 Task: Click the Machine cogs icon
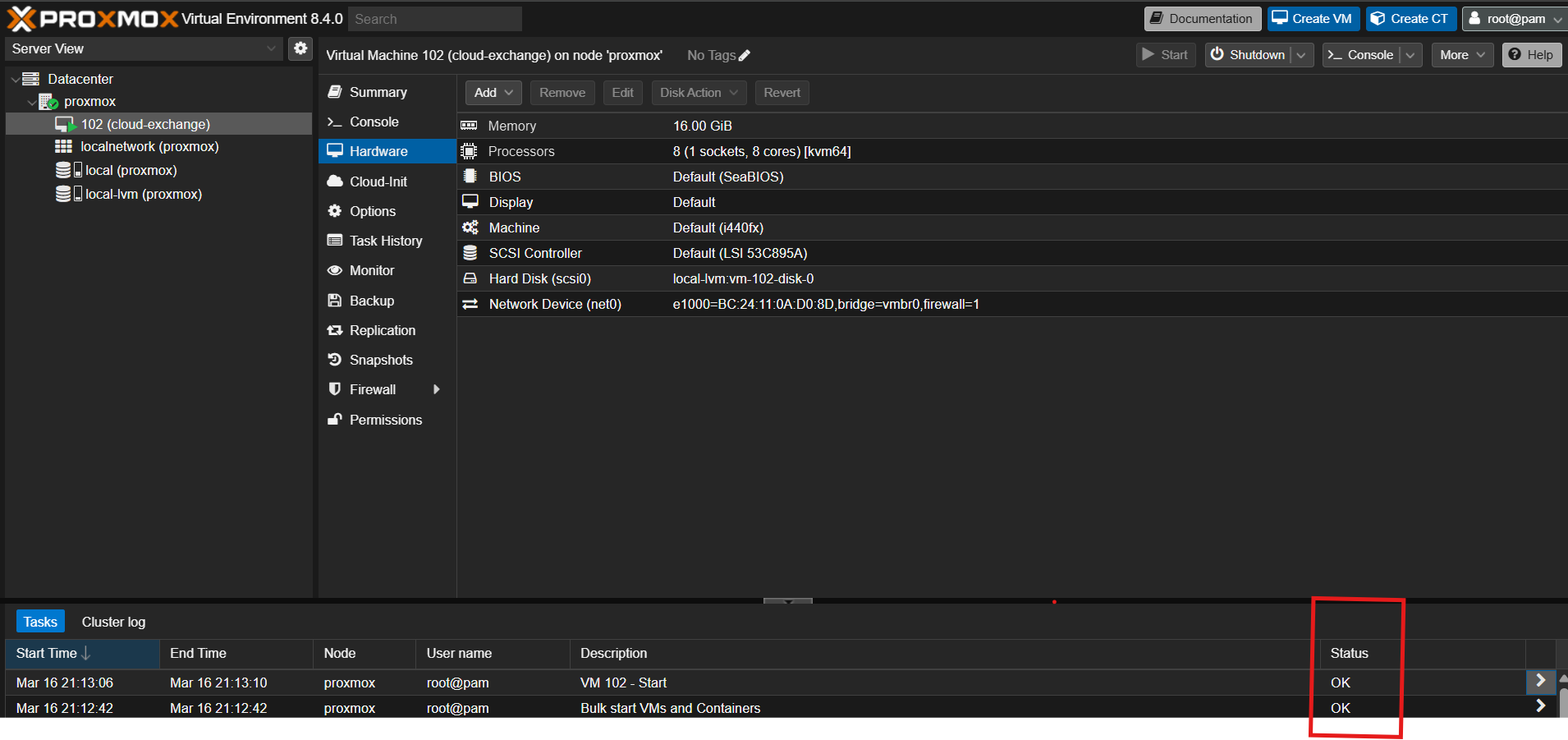click(x=470, y=228)
